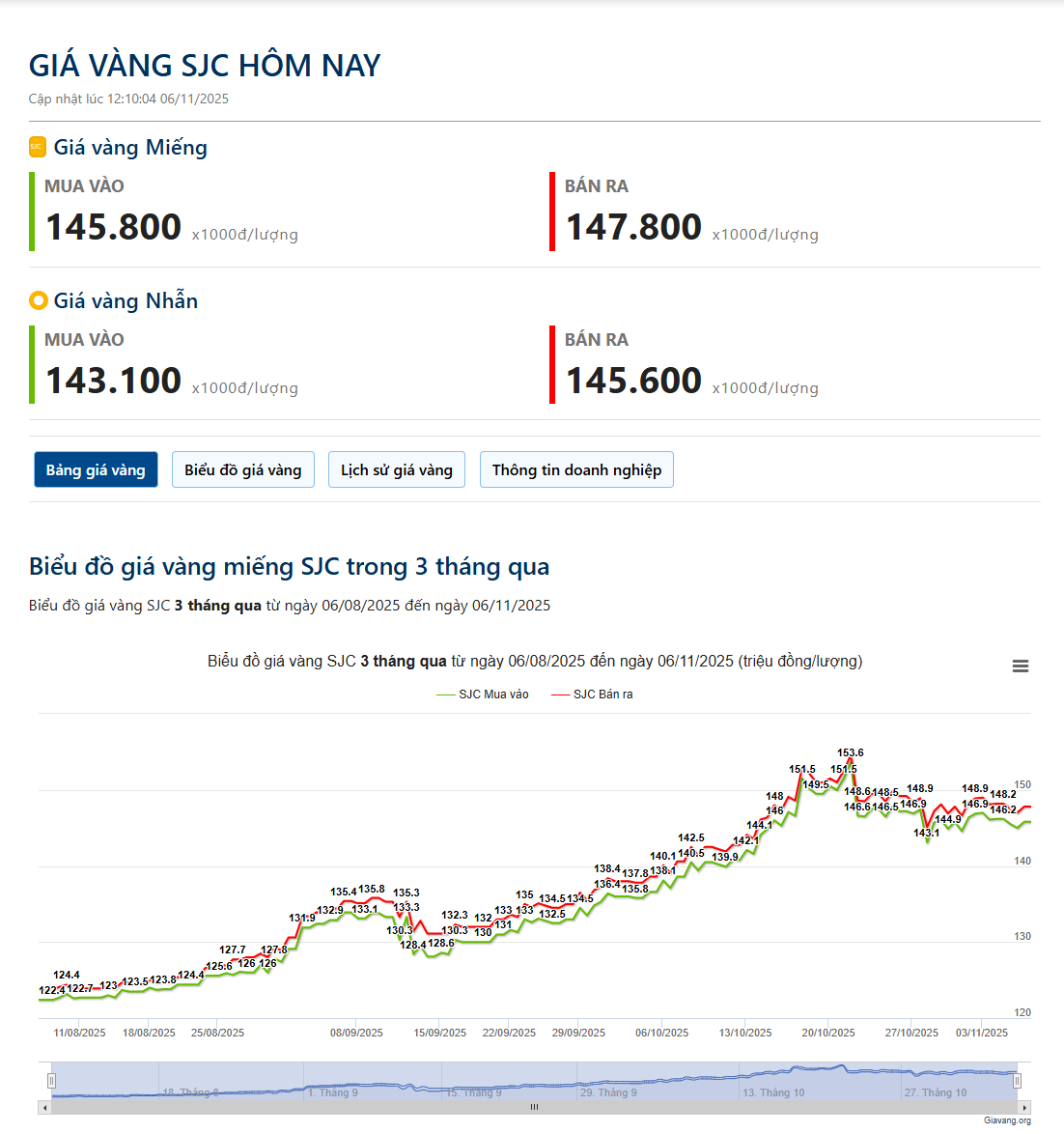The image size is (1064, 1134).
Task: Click the chart scrollbar right arrow
Action: pyautogui.click(x=1024, y=1107)
